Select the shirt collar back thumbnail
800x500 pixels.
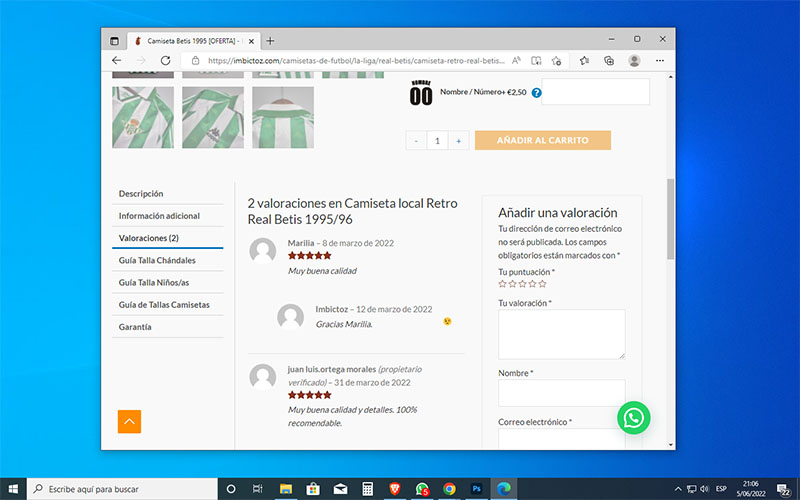click(x=283, y=117)
